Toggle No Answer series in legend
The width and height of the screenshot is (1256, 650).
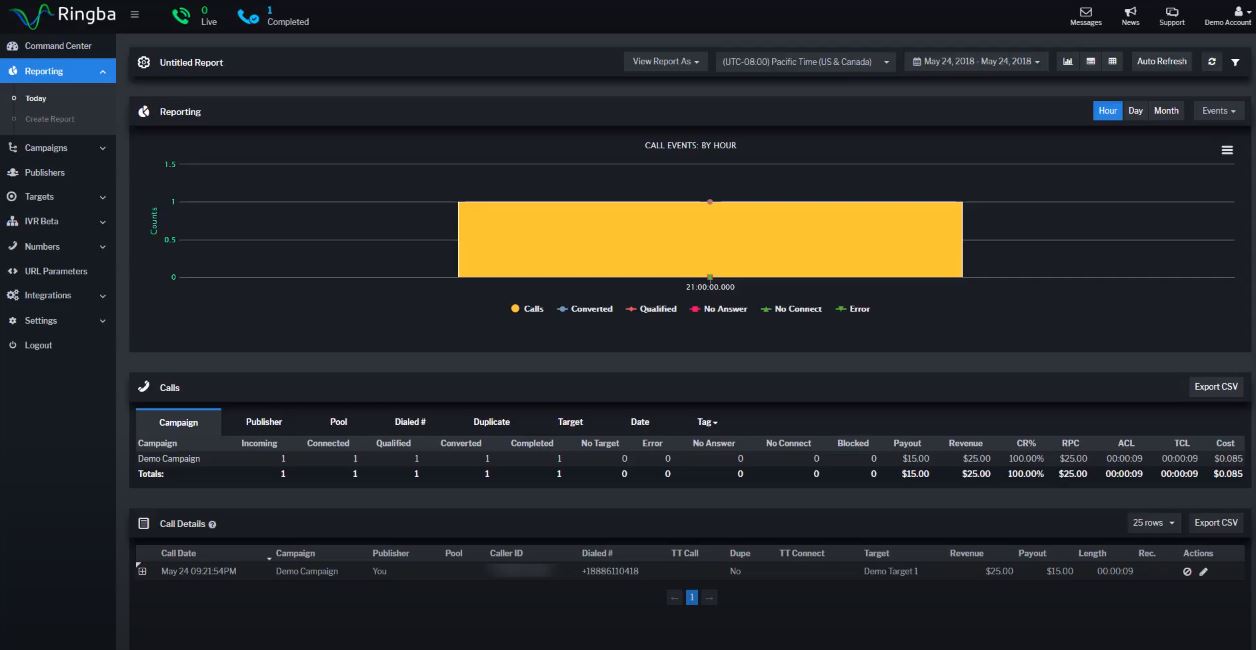click(x=718, y=309)
